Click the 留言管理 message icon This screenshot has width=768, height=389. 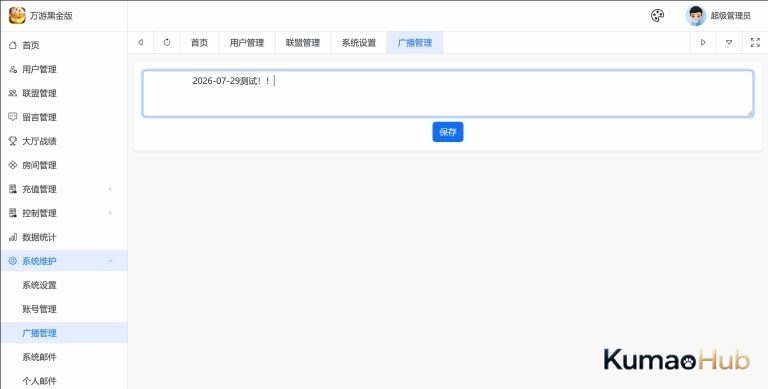point(13,117)
